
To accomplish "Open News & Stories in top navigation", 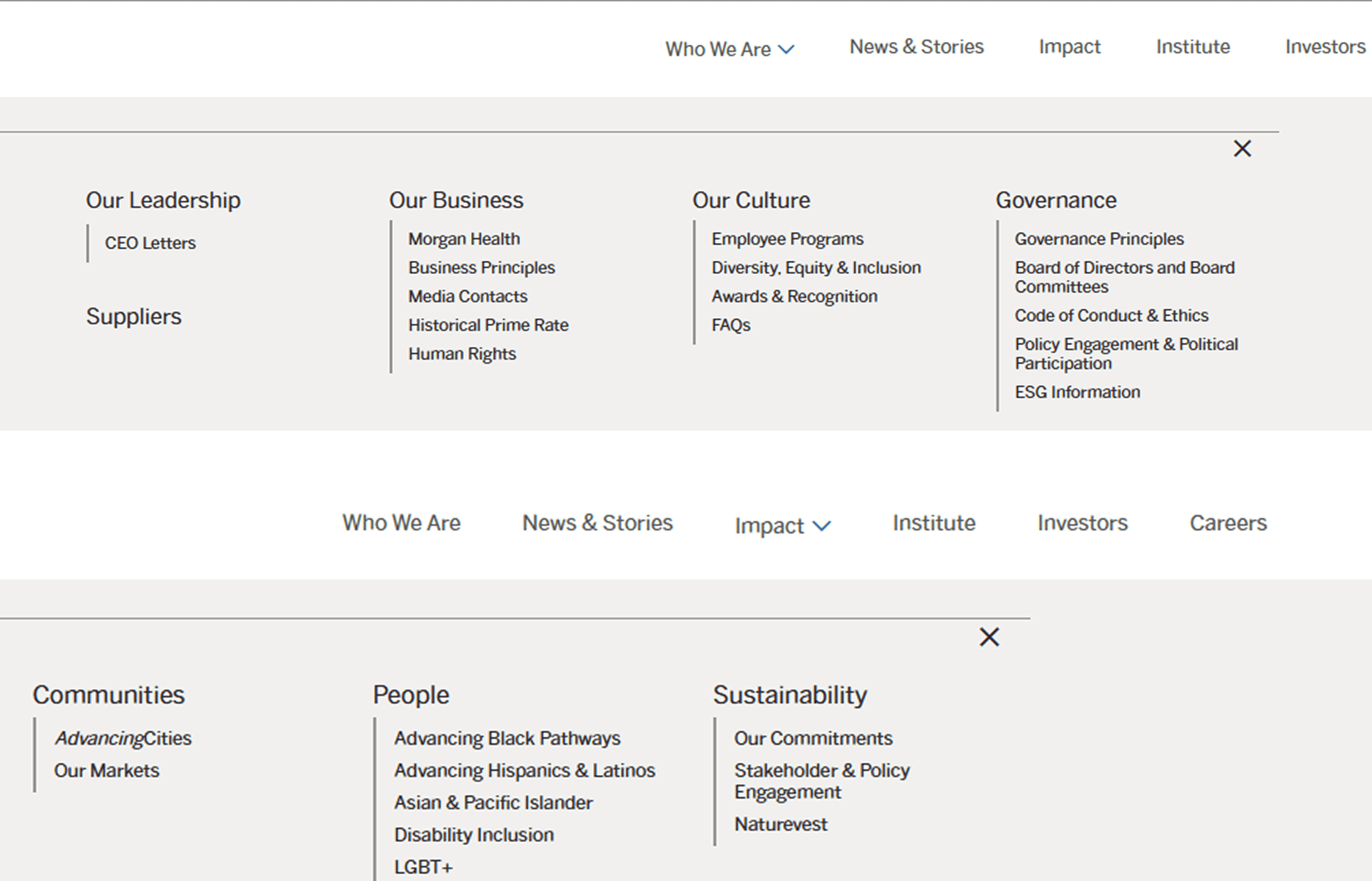I will point(916,47).
